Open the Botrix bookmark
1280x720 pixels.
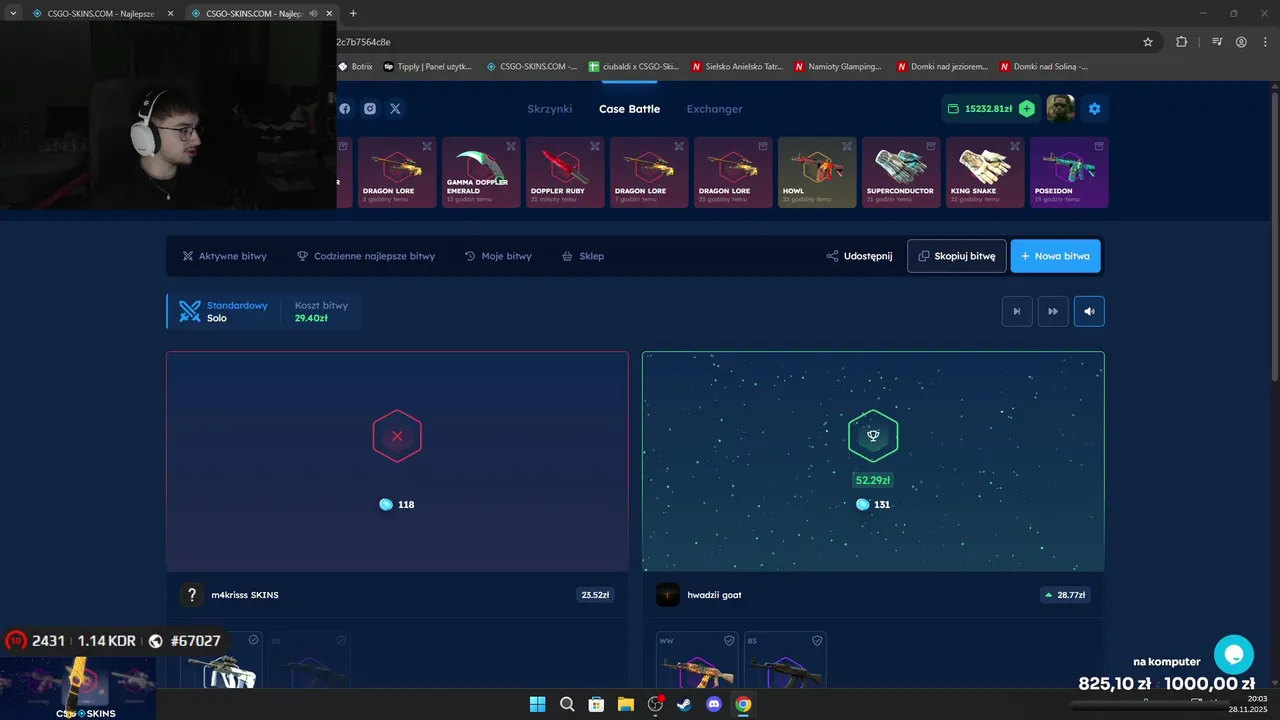[354, 66]
